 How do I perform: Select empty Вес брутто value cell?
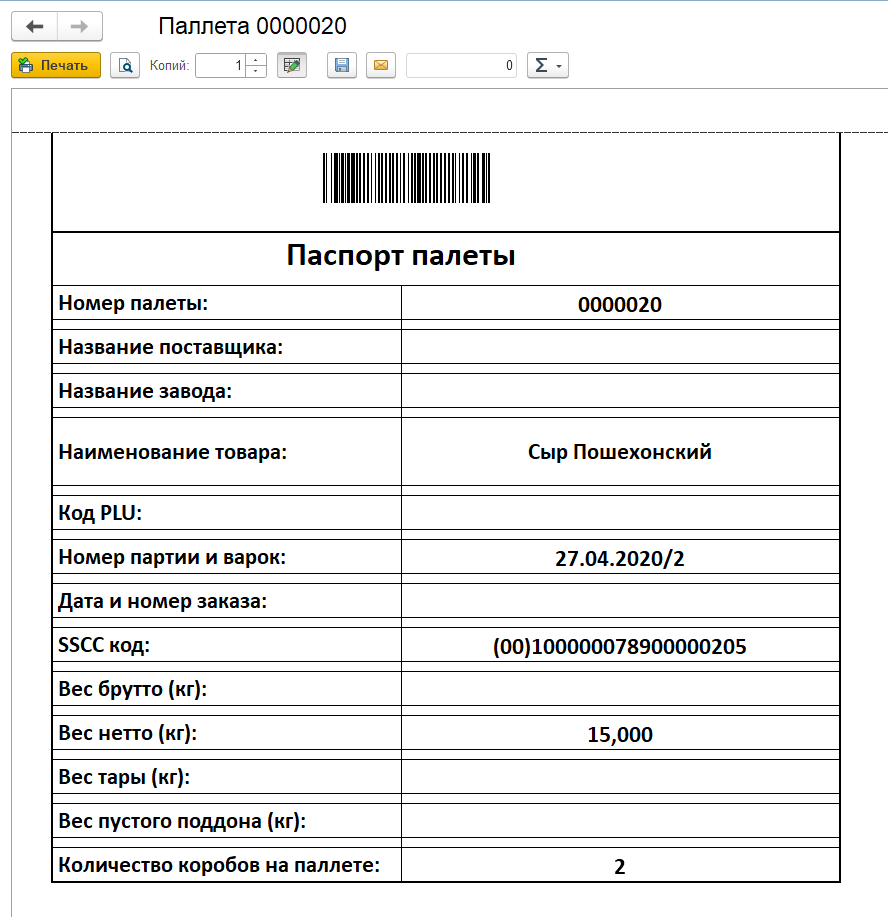(619, 689)
